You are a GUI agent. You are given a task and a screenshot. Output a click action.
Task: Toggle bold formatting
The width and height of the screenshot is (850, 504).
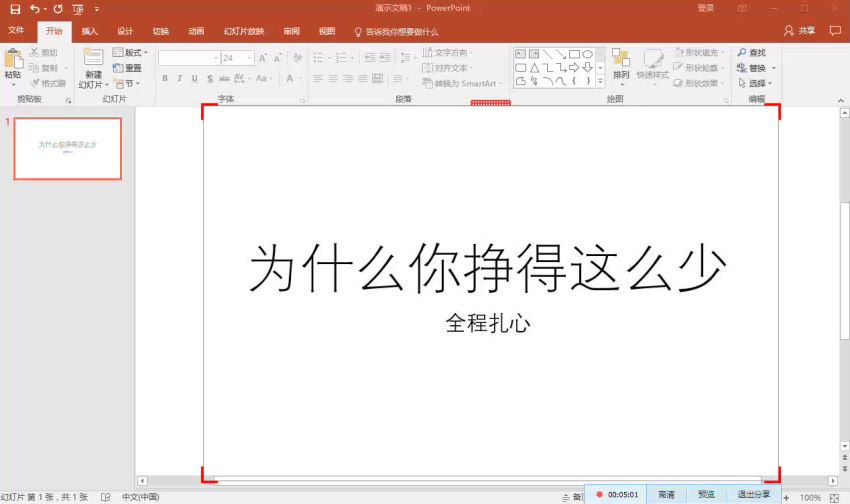point(165,79)
